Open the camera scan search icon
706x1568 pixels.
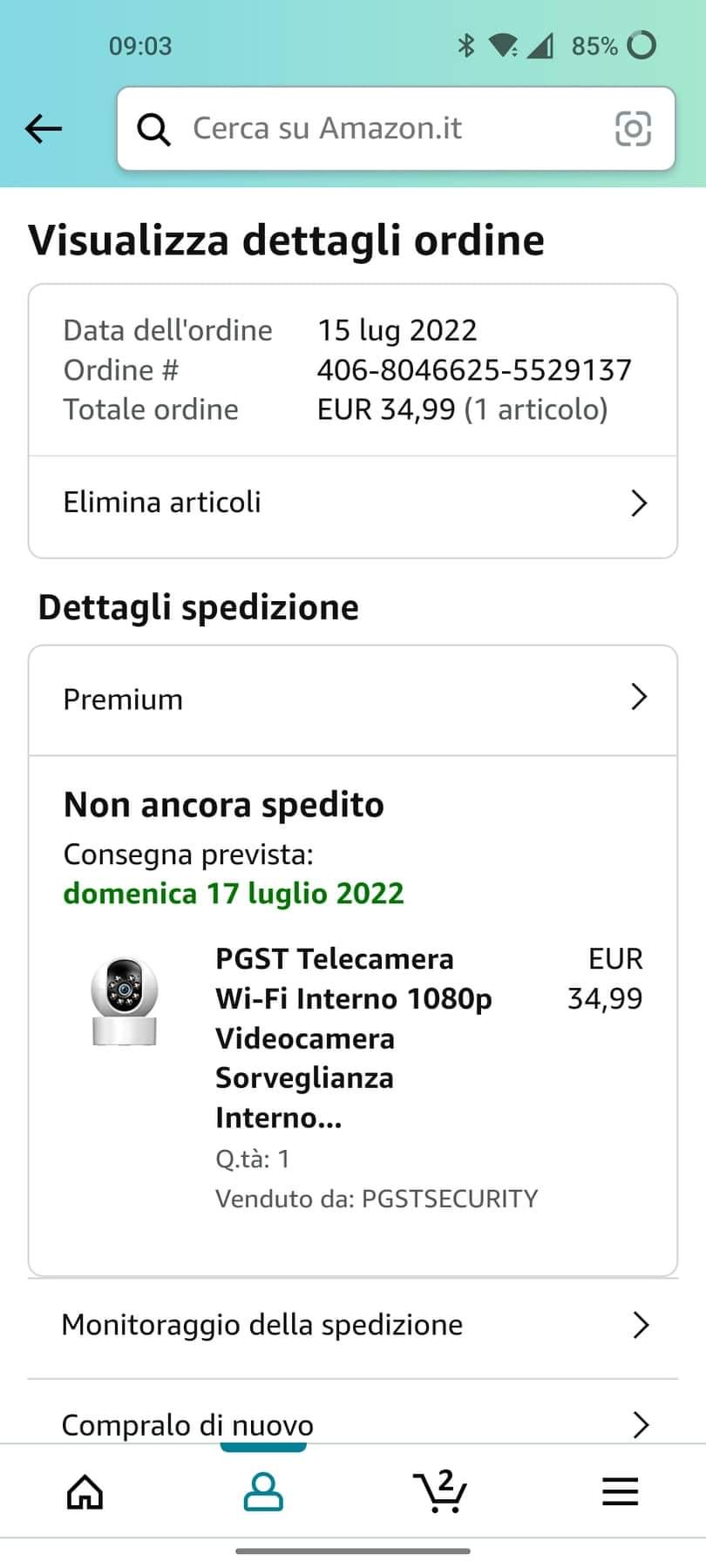click(633, 129)
